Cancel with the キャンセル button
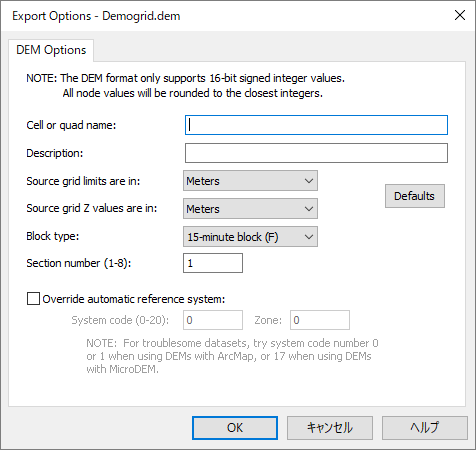This screenshot has height=450, width=476. [x=330, y=428]
